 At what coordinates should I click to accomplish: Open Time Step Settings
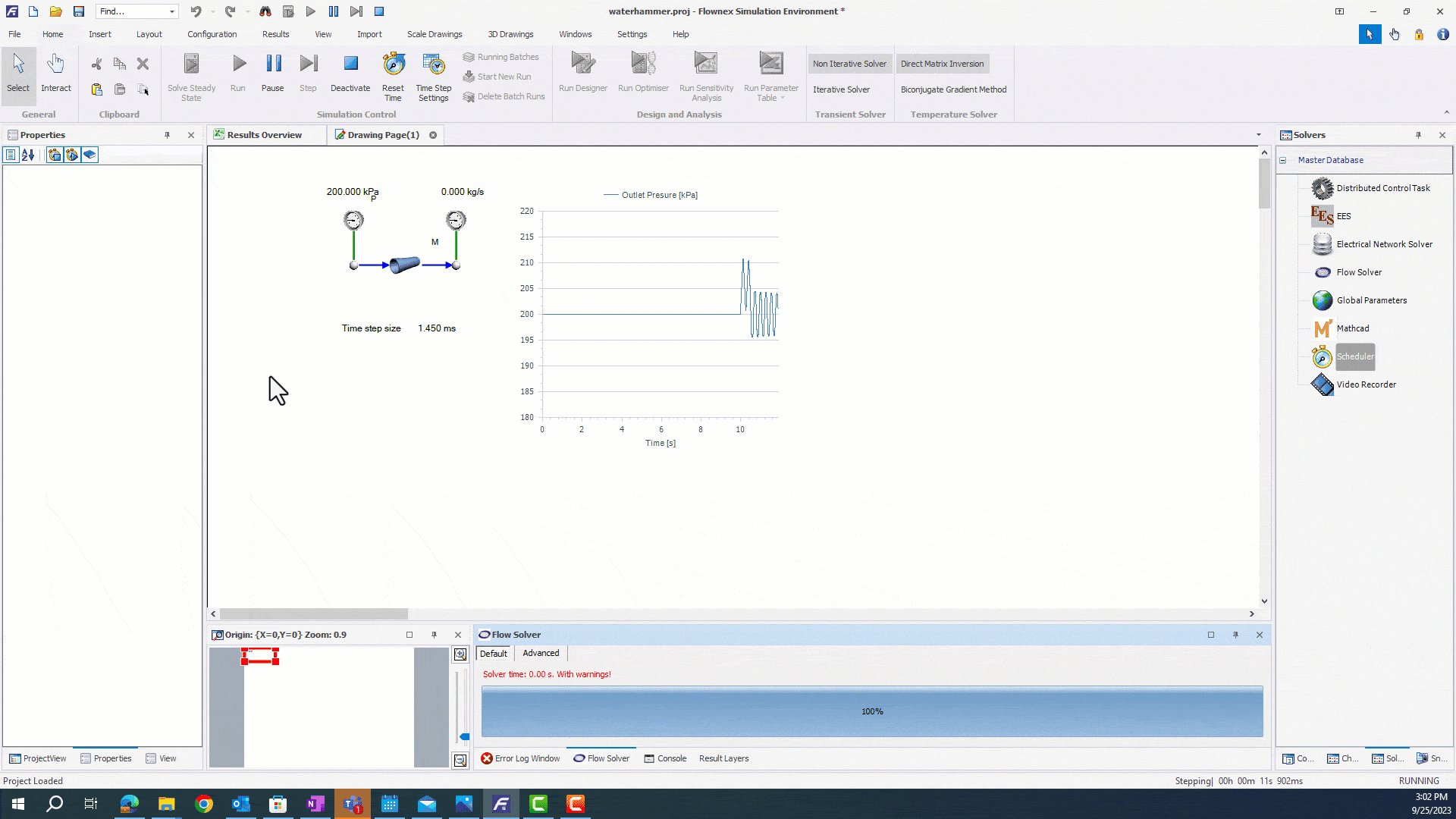434,77
